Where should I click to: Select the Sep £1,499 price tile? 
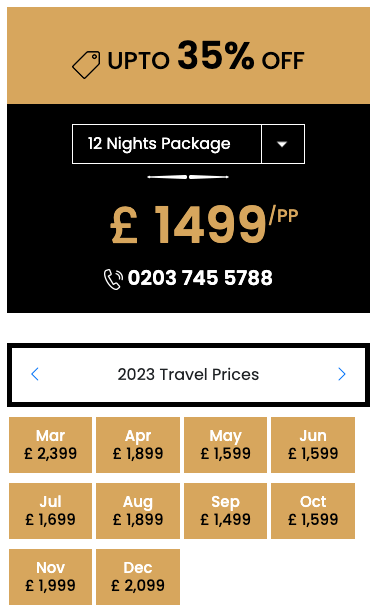226,511
